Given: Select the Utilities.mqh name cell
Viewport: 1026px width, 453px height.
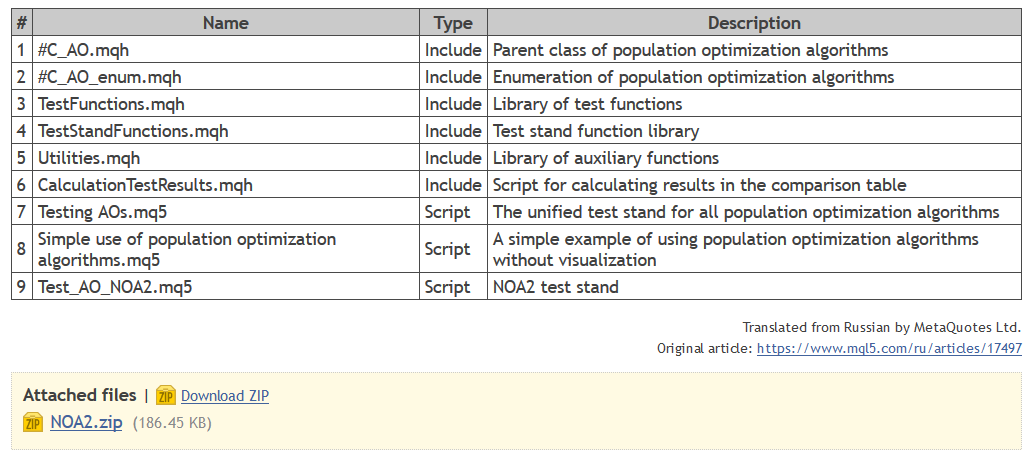Looking at the screenshot, I should point(89,158).
